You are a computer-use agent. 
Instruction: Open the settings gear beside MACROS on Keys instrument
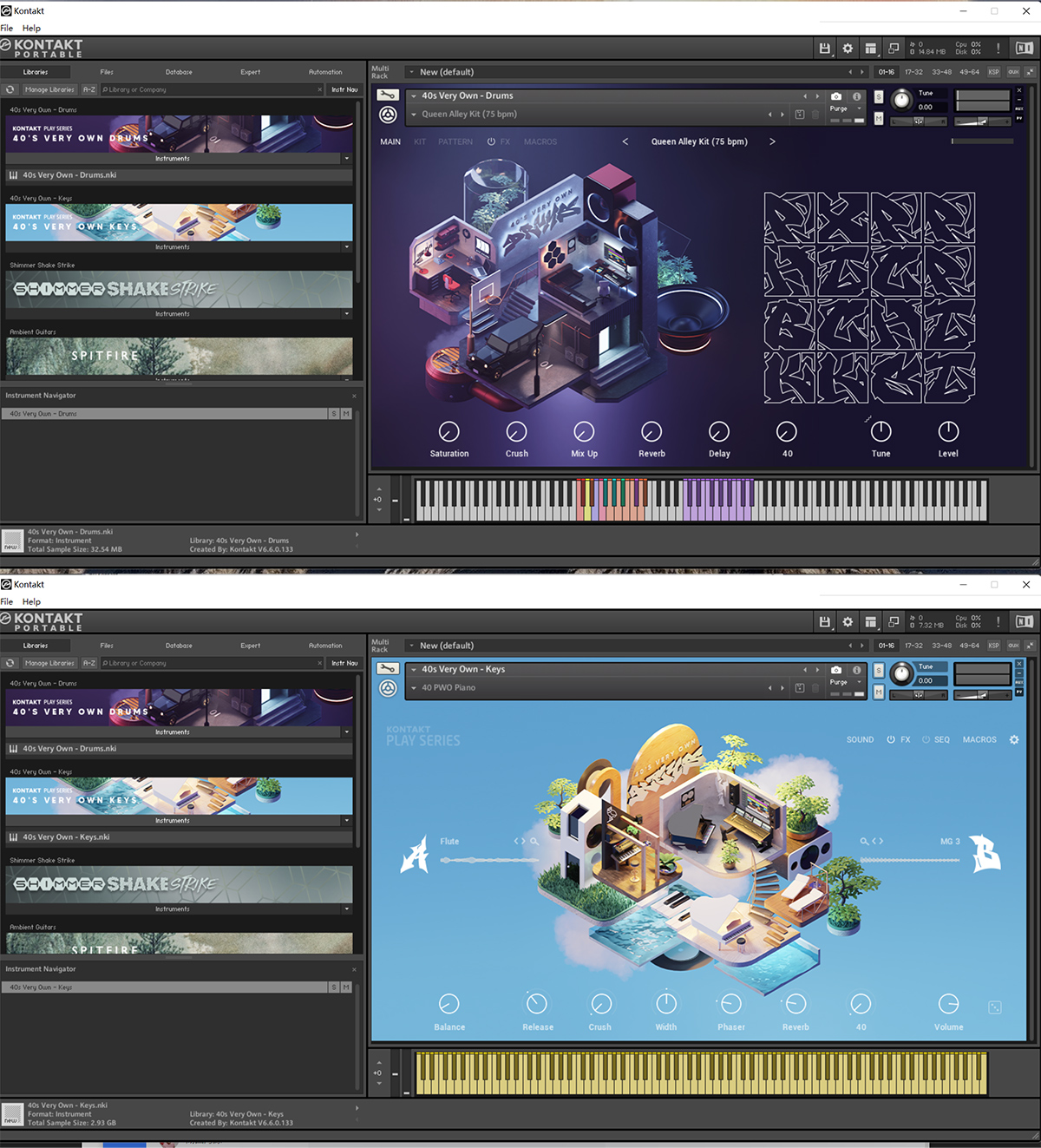(x=1014, y=740)
